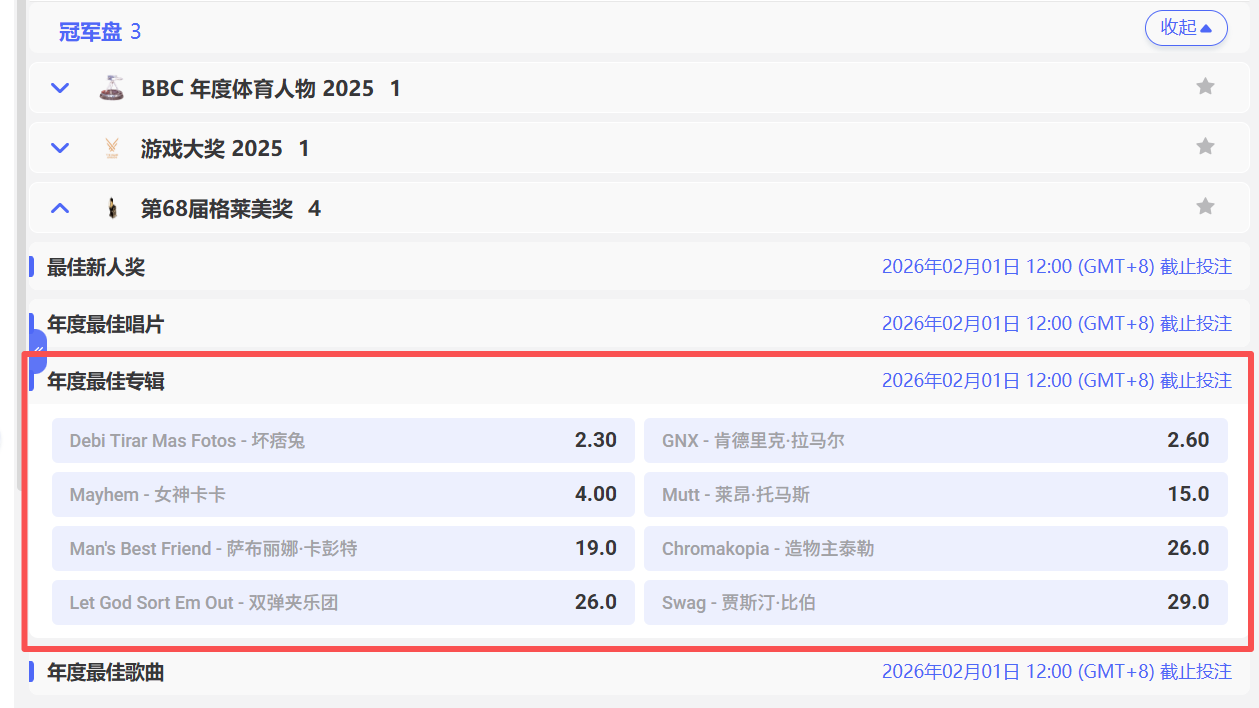Click the 游戏大奖 2025 award icon
The width and height of the screenshot is (1259, 708).
[x=111, y=149]
